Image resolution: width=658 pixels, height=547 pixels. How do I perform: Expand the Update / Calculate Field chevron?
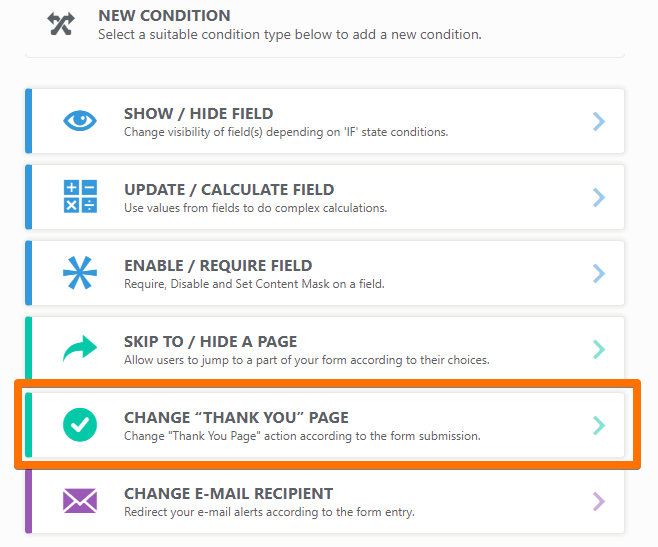point(598,197)
